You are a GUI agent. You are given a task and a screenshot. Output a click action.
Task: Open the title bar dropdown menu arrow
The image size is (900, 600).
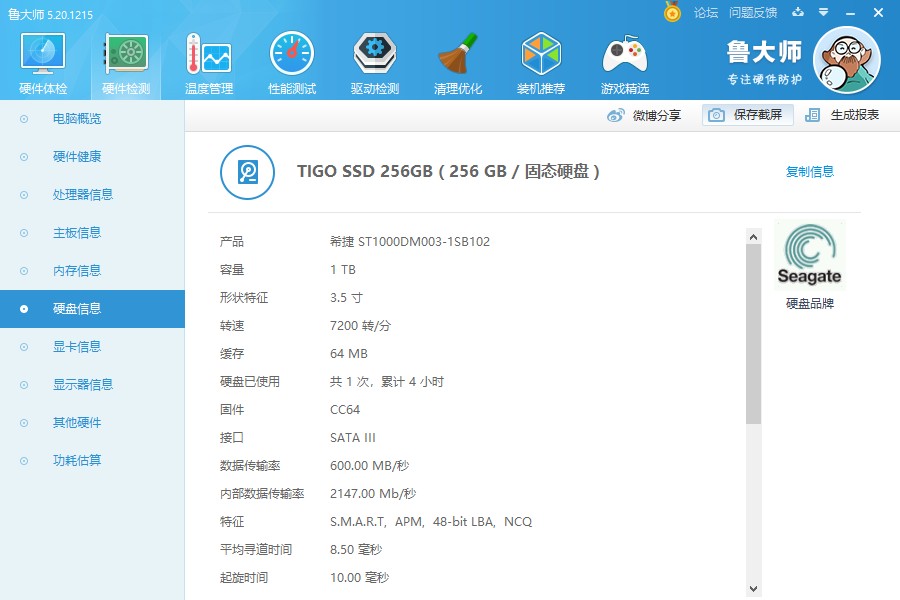tap(822, 13)
